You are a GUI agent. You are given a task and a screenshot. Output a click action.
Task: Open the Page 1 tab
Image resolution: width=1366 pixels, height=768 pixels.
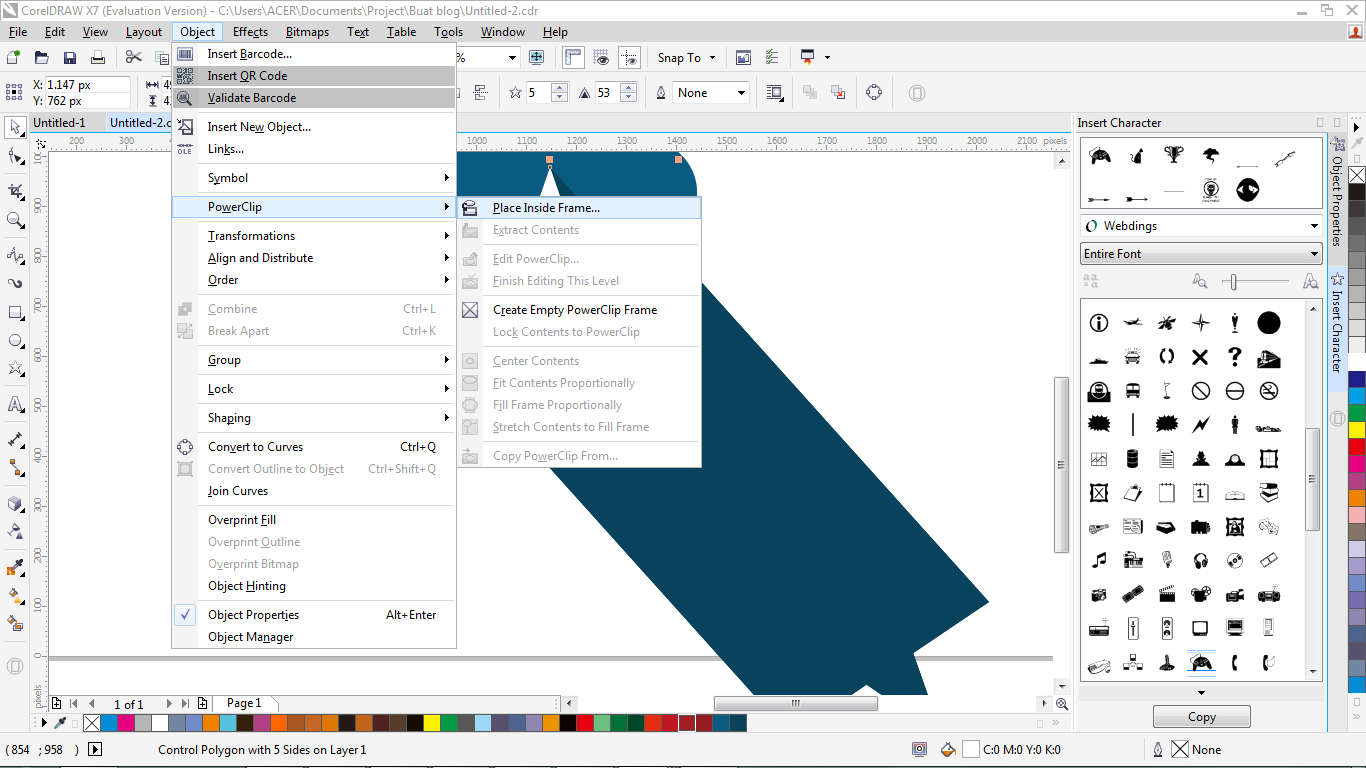pyautogui.click(x=244, y=704)
